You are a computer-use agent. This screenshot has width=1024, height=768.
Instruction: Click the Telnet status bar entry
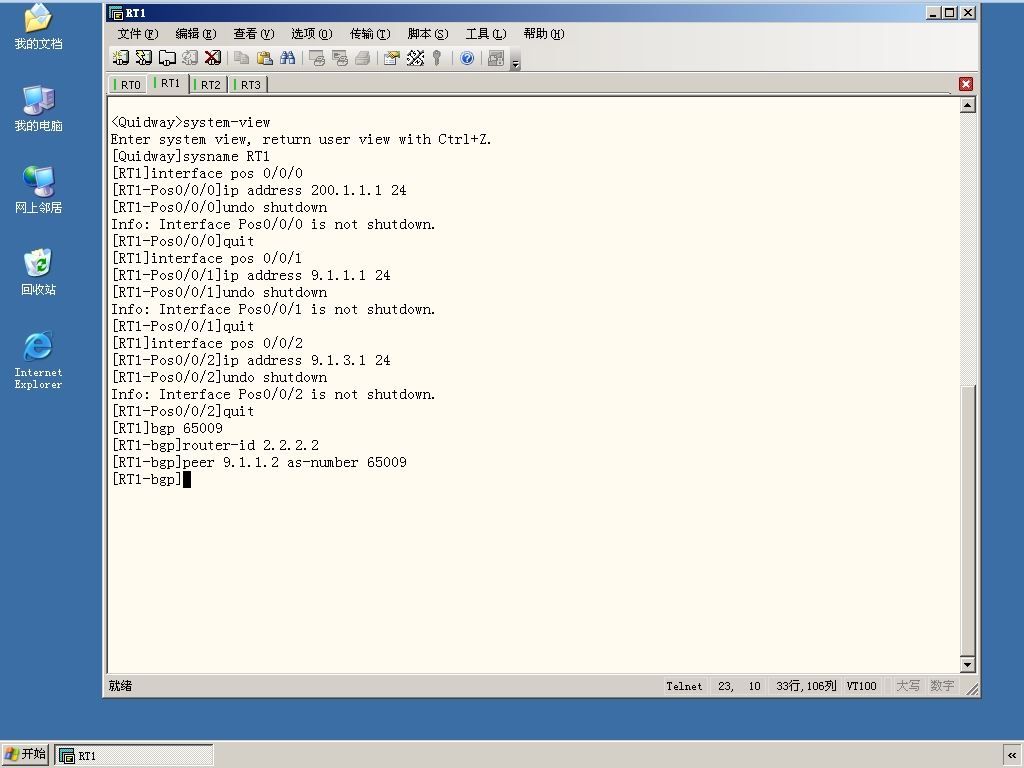pos(684,686)
